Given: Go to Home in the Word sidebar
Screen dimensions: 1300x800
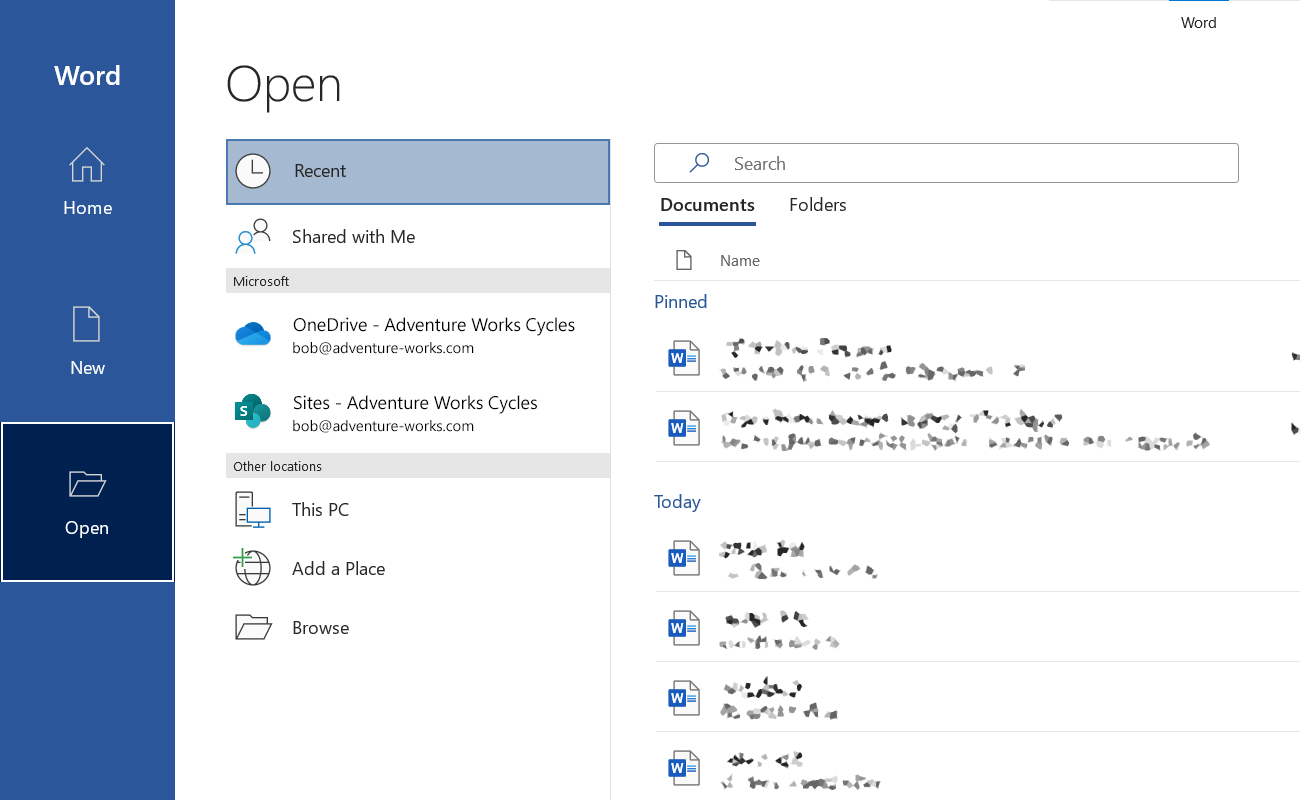Looking at the screenshot, I should tap(87, 182).
